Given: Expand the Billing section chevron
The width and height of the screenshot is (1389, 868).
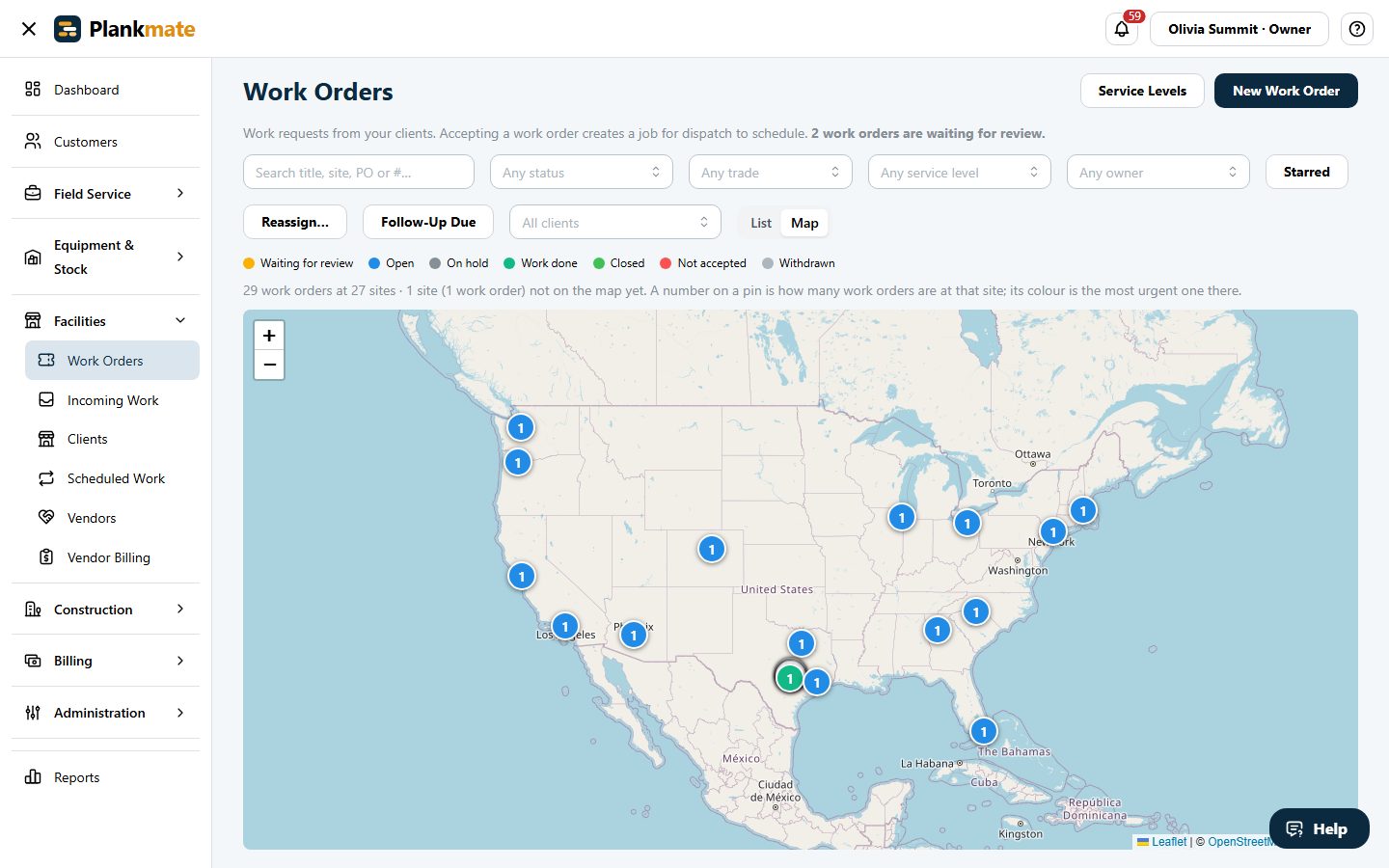Looking at the screenshot, I should [180, 661].
